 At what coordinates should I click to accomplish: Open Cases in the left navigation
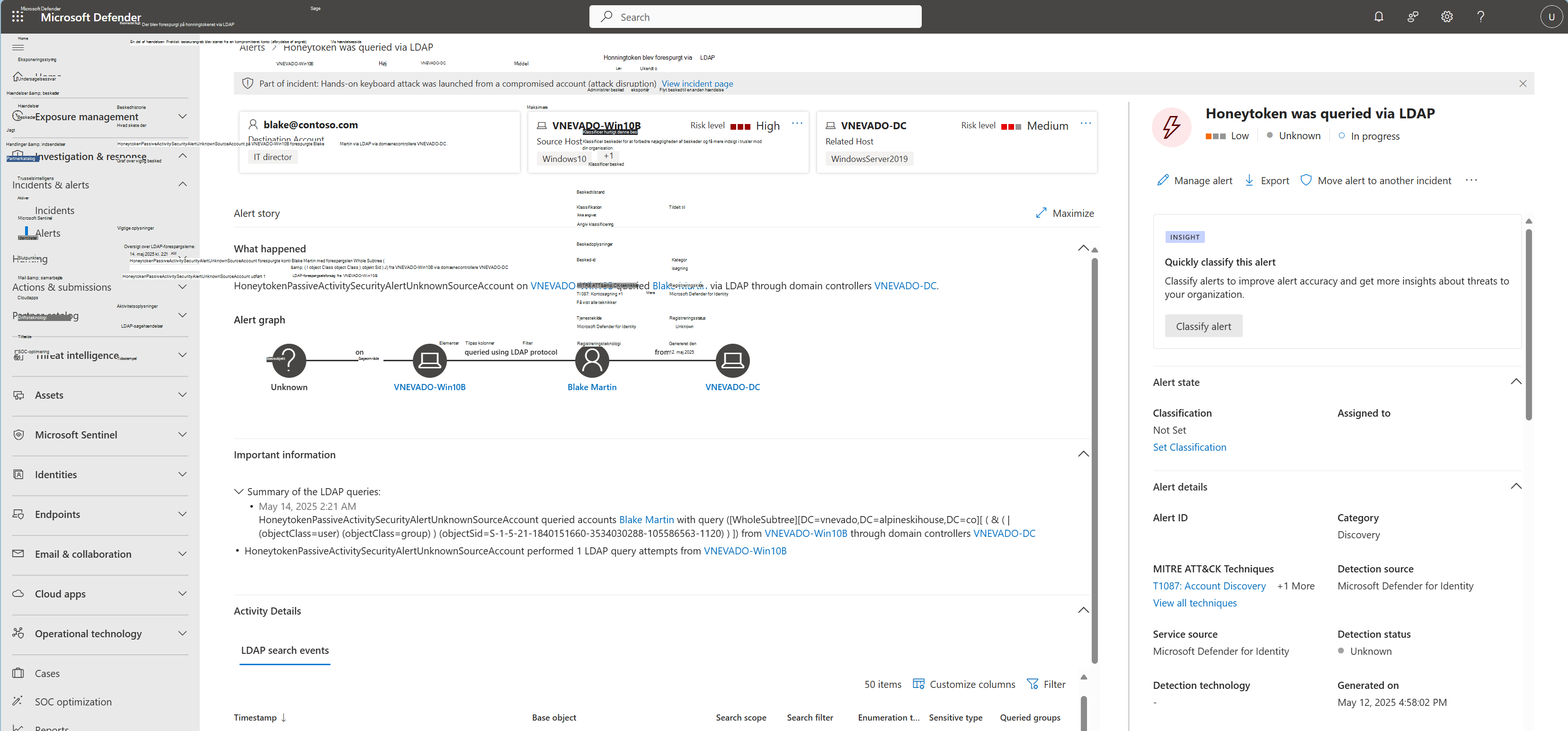pyautogui.click(x=47, y=673)
